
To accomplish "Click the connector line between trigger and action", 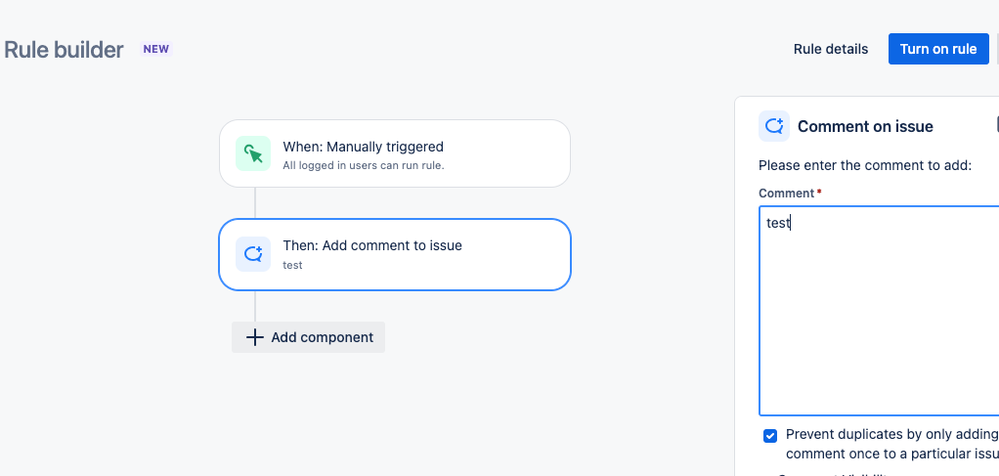I will point(255,203).
